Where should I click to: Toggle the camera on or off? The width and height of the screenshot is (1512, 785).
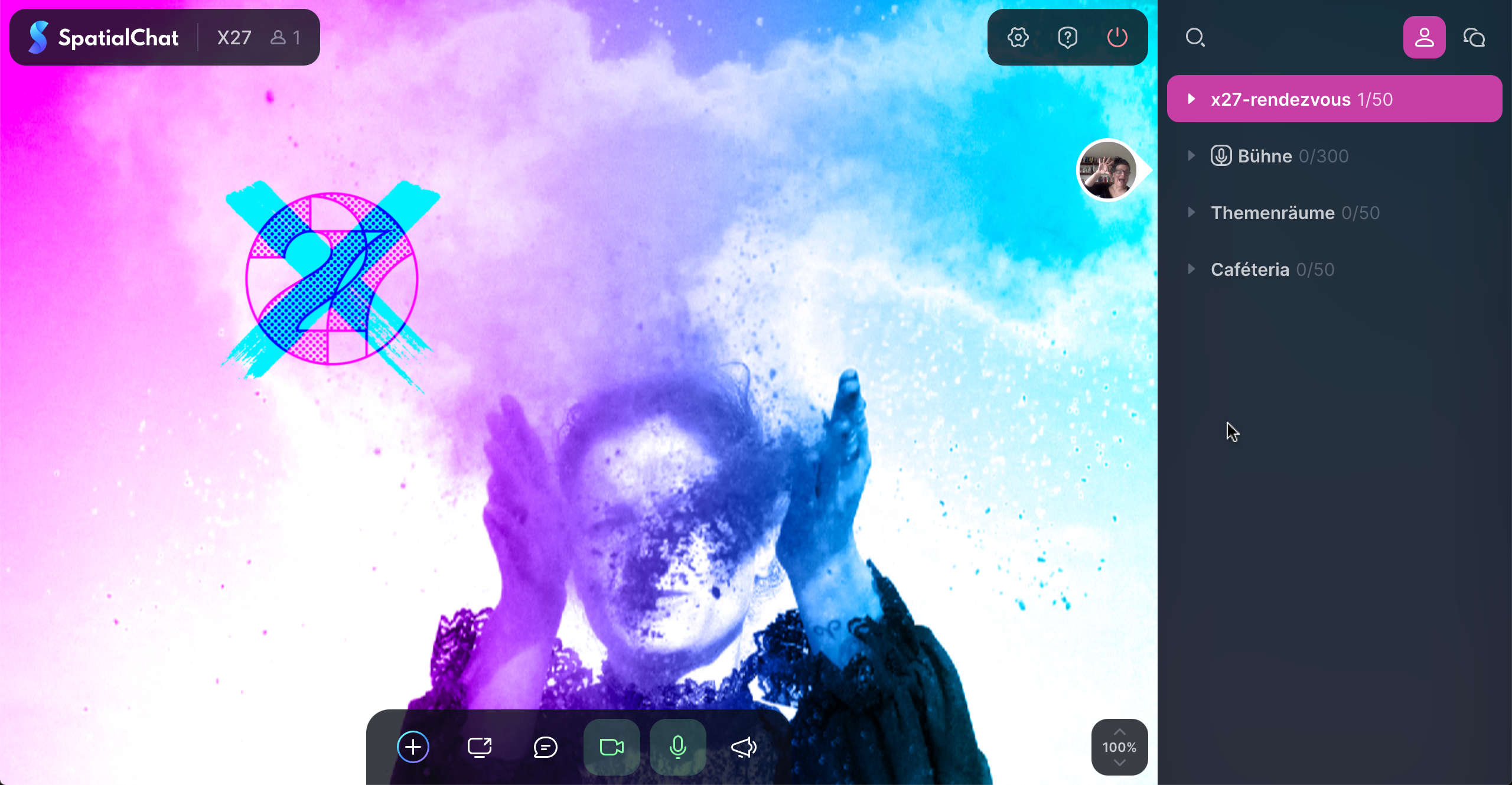click(611, 747)
